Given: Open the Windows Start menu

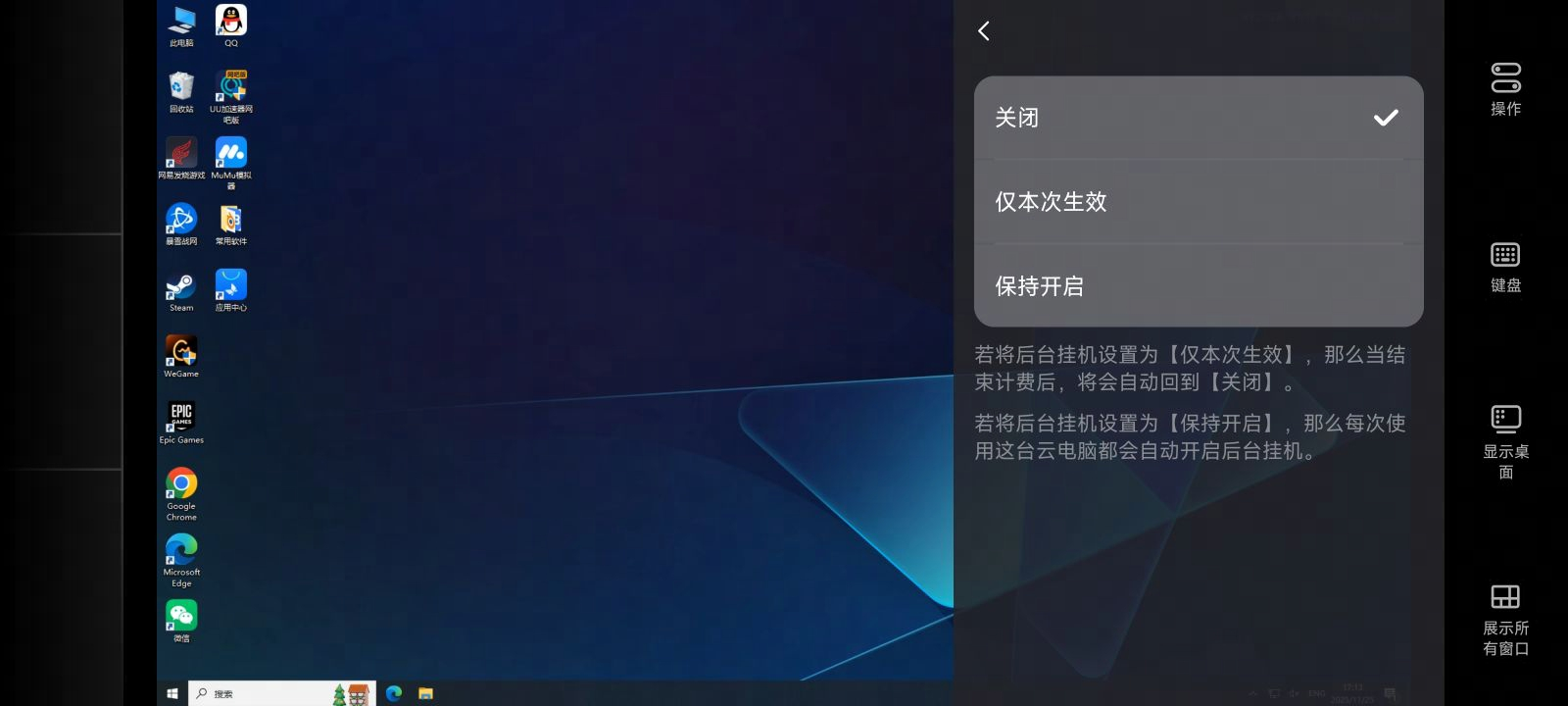Looking at the screenshot, I should 172,693.
